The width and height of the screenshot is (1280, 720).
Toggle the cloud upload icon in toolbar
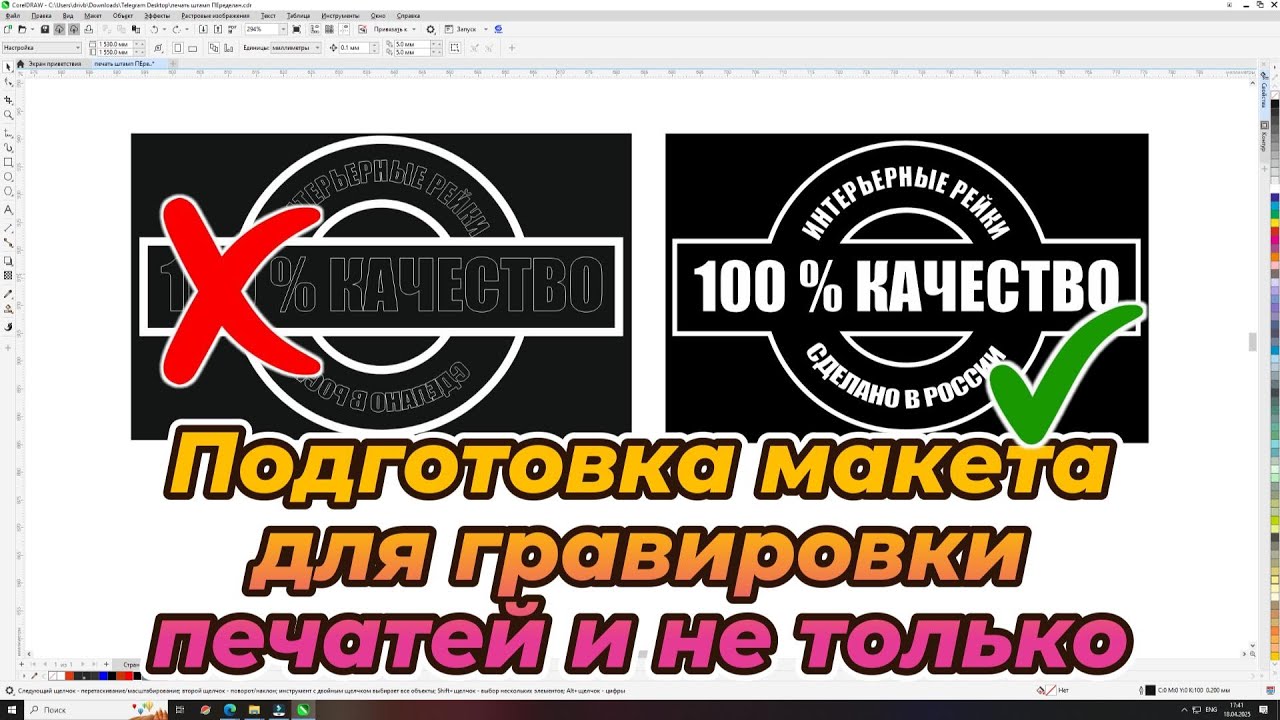74,29
